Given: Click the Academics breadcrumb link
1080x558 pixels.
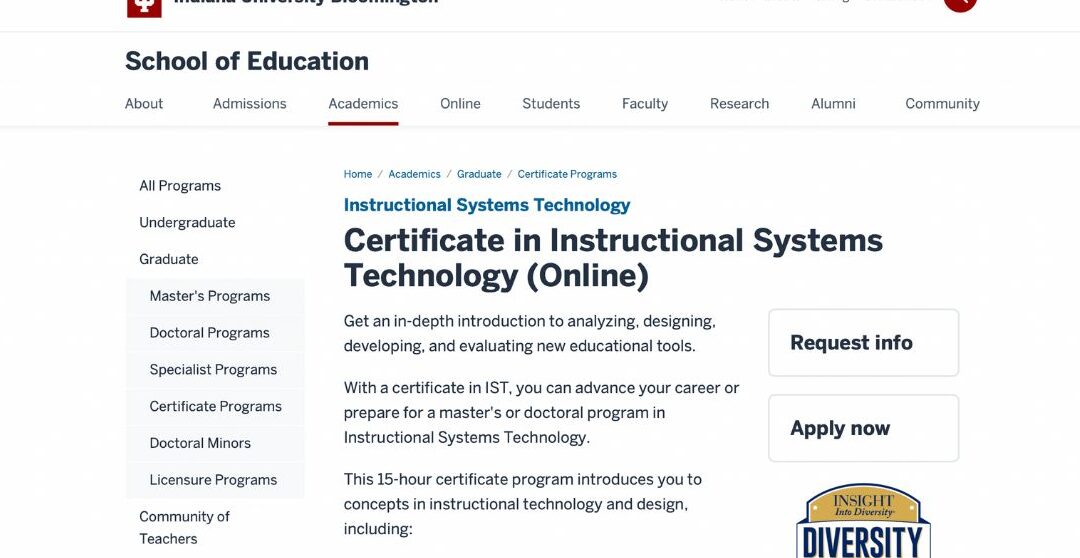Looking at the screenshot, I should (x=414, y=174).
